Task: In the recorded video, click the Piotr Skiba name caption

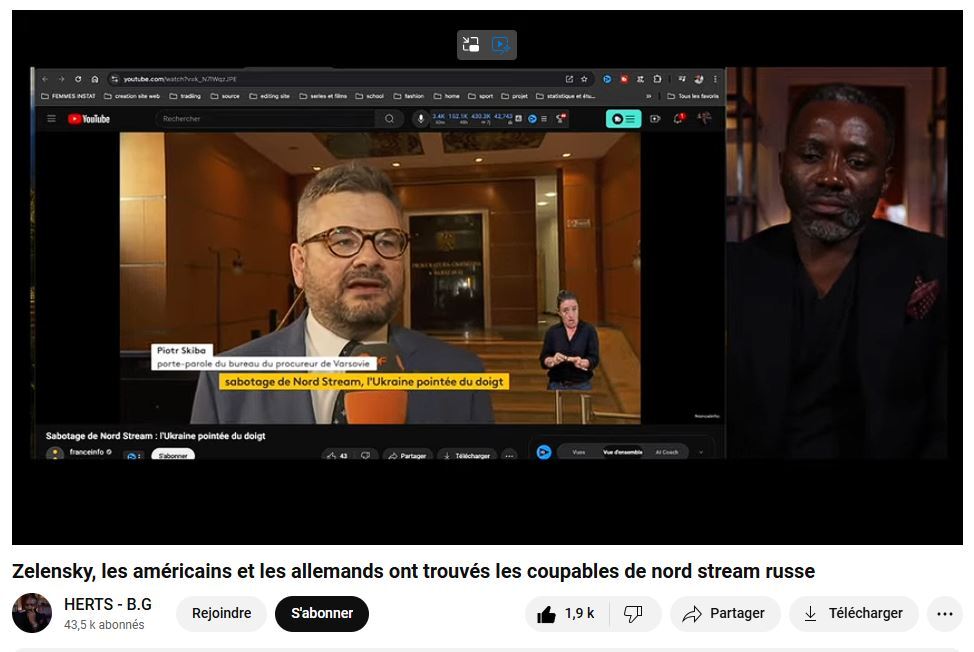Action: 181,350
